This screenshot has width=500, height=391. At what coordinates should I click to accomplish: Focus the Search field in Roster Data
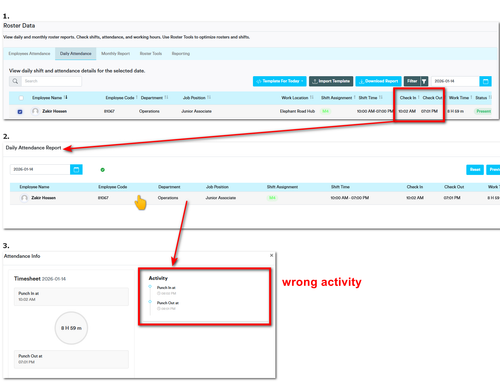point(51,81)
